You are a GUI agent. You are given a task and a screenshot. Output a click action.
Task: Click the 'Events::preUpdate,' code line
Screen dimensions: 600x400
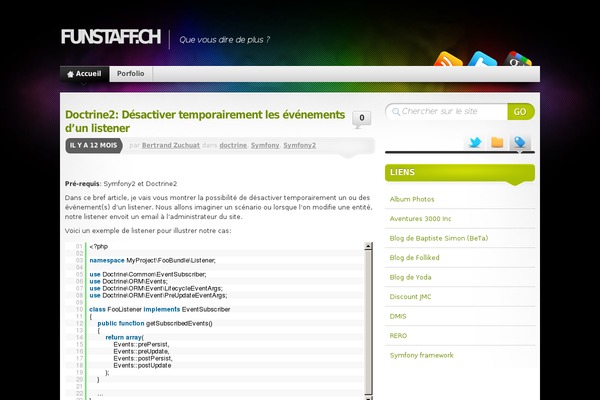[141, 351]
